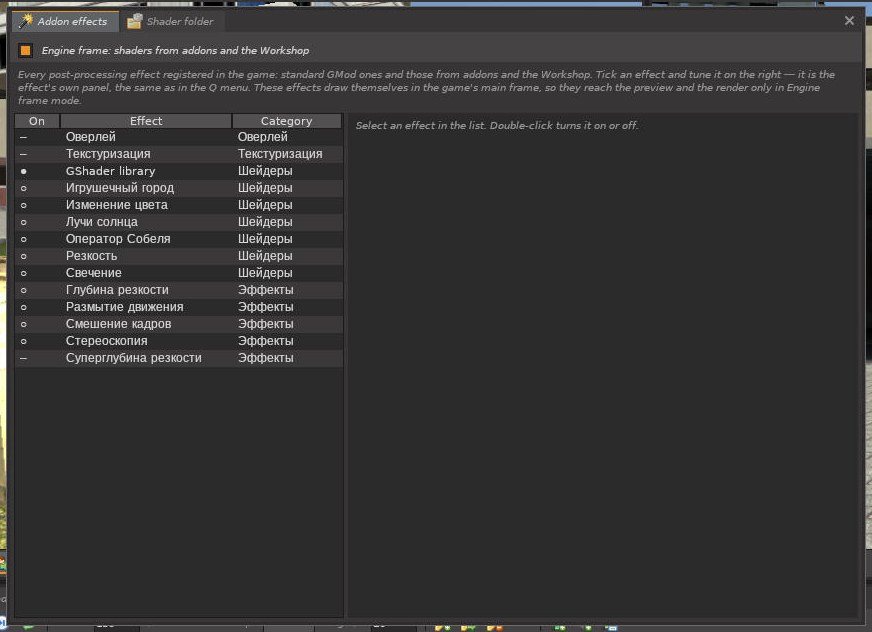This screenshot has width=872, height=632.
Task: Toggle the orange Engine frame checkbox
Action: click(x=26, y=51)
